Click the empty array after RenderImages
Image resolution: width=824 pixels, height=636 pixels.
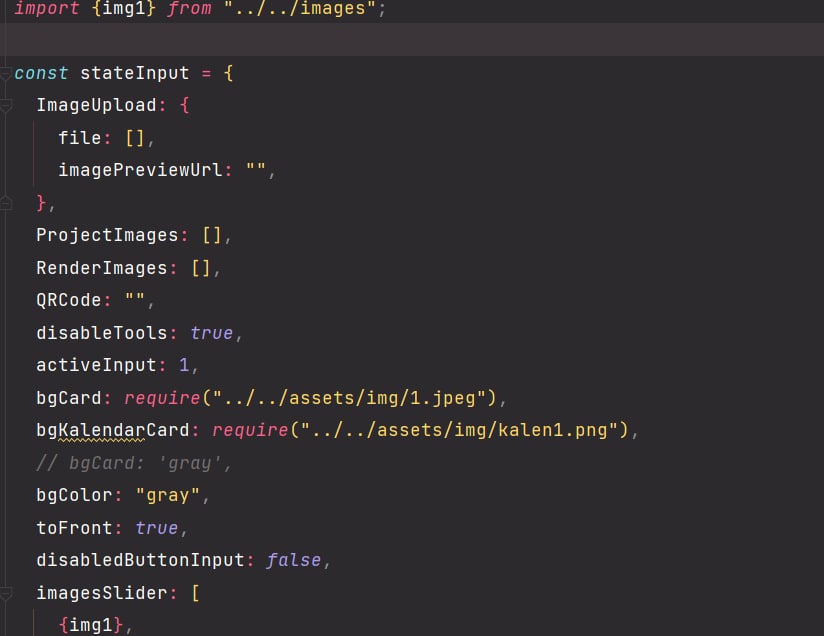(x=201, y=269)
